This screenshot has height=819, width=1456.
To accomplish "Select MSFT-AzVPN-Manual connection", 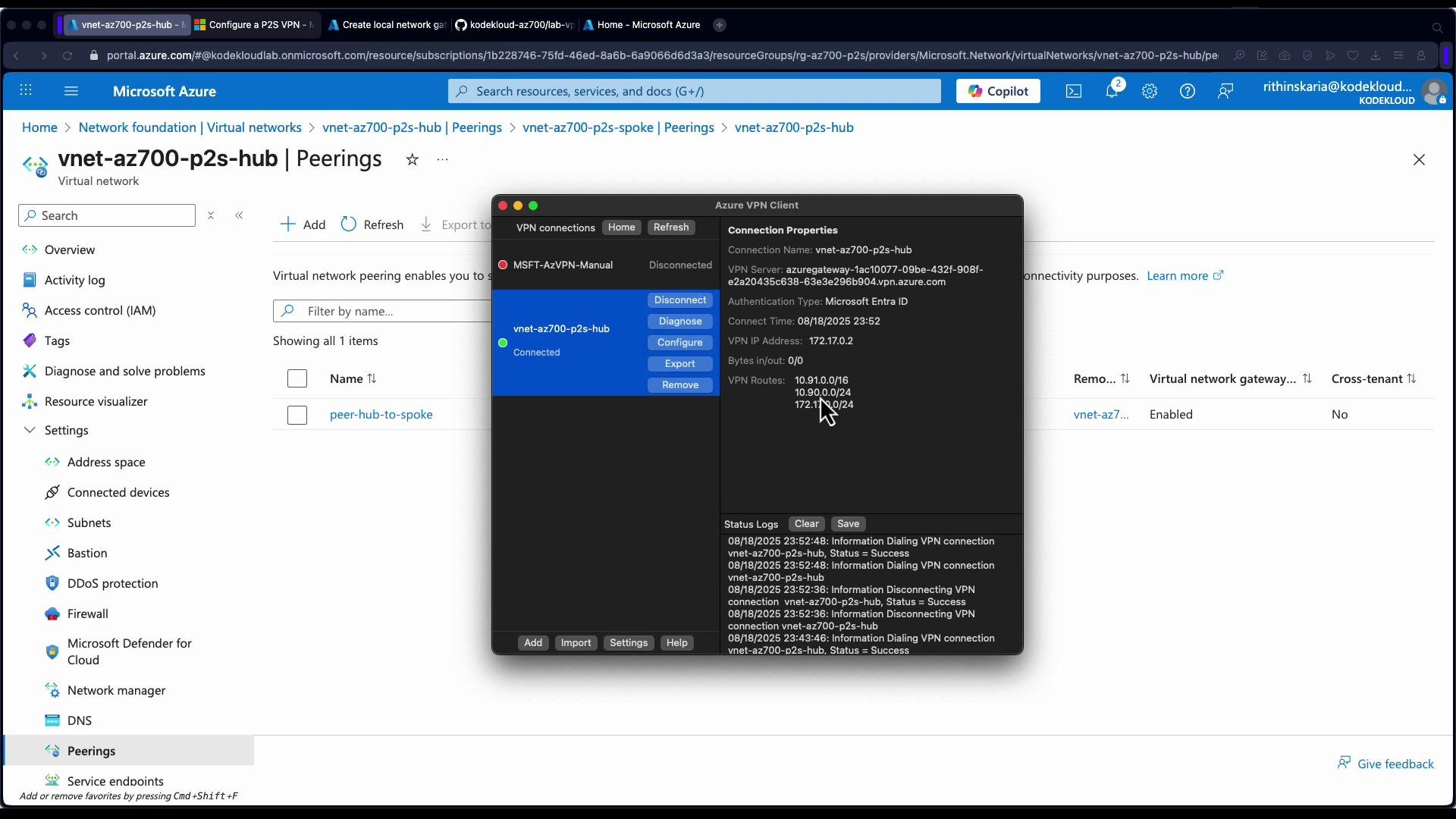I will [x=606, y=265].
